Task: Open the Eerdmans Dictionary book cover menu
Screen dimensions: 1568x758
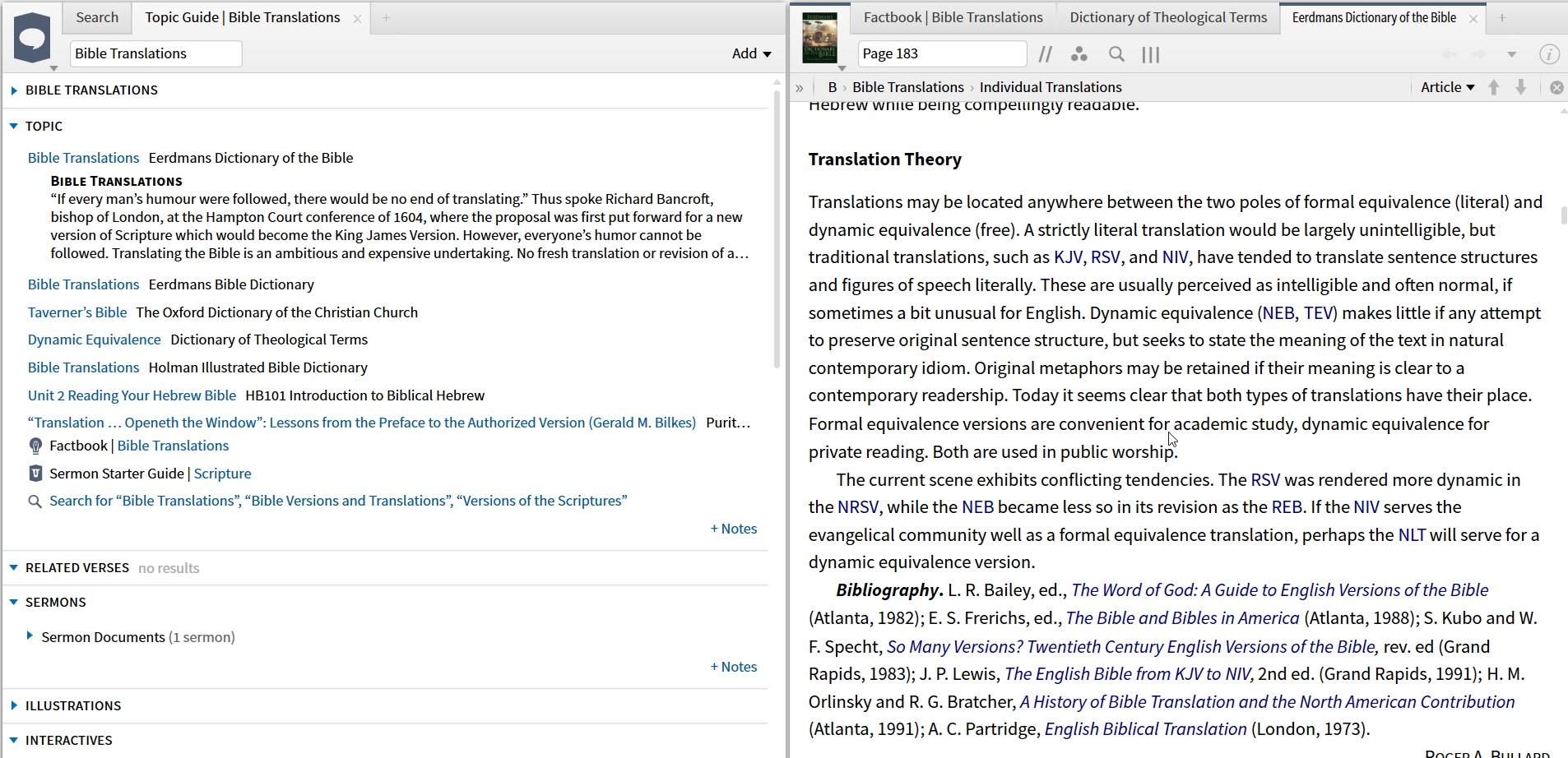Action: (820, 39)
